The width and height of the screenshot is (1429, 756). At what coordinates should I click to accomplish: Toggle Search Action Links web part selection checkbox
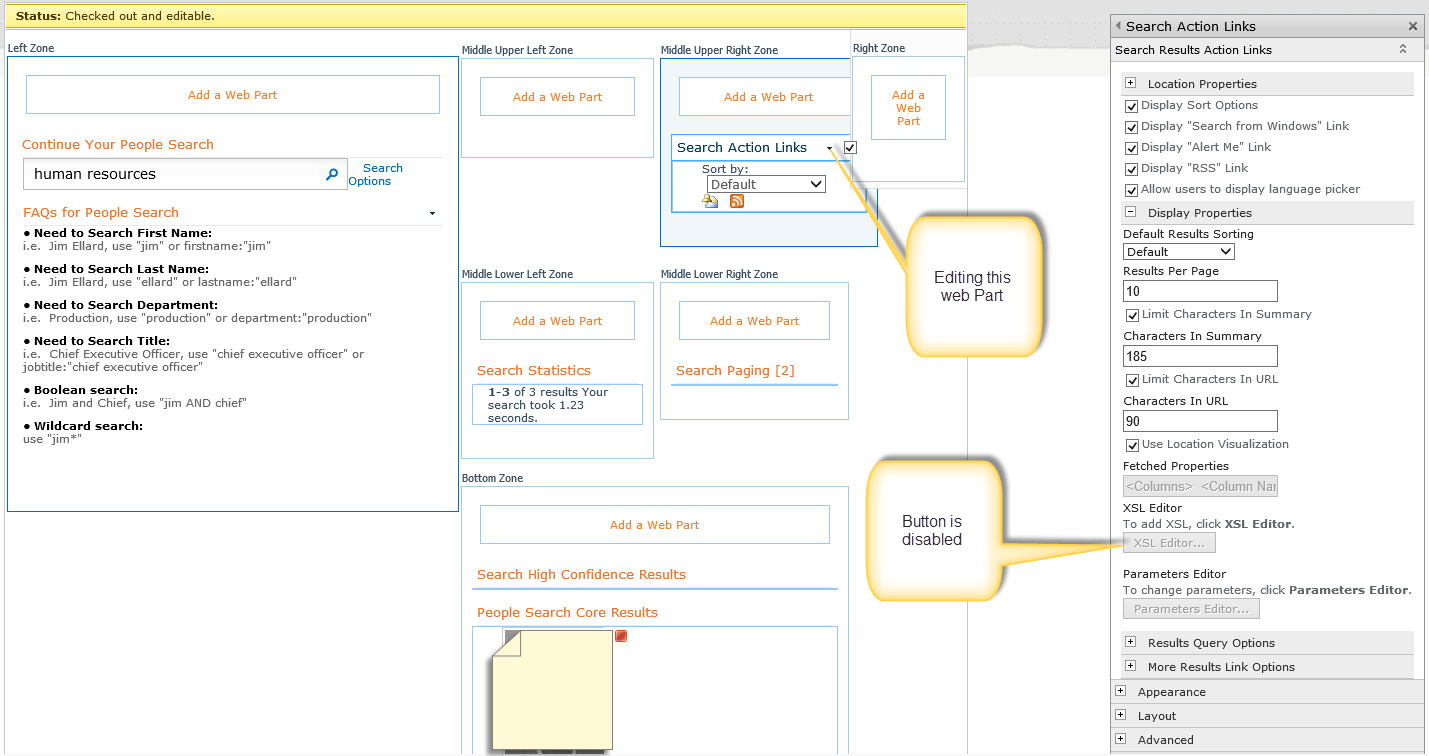pos(850,147)
